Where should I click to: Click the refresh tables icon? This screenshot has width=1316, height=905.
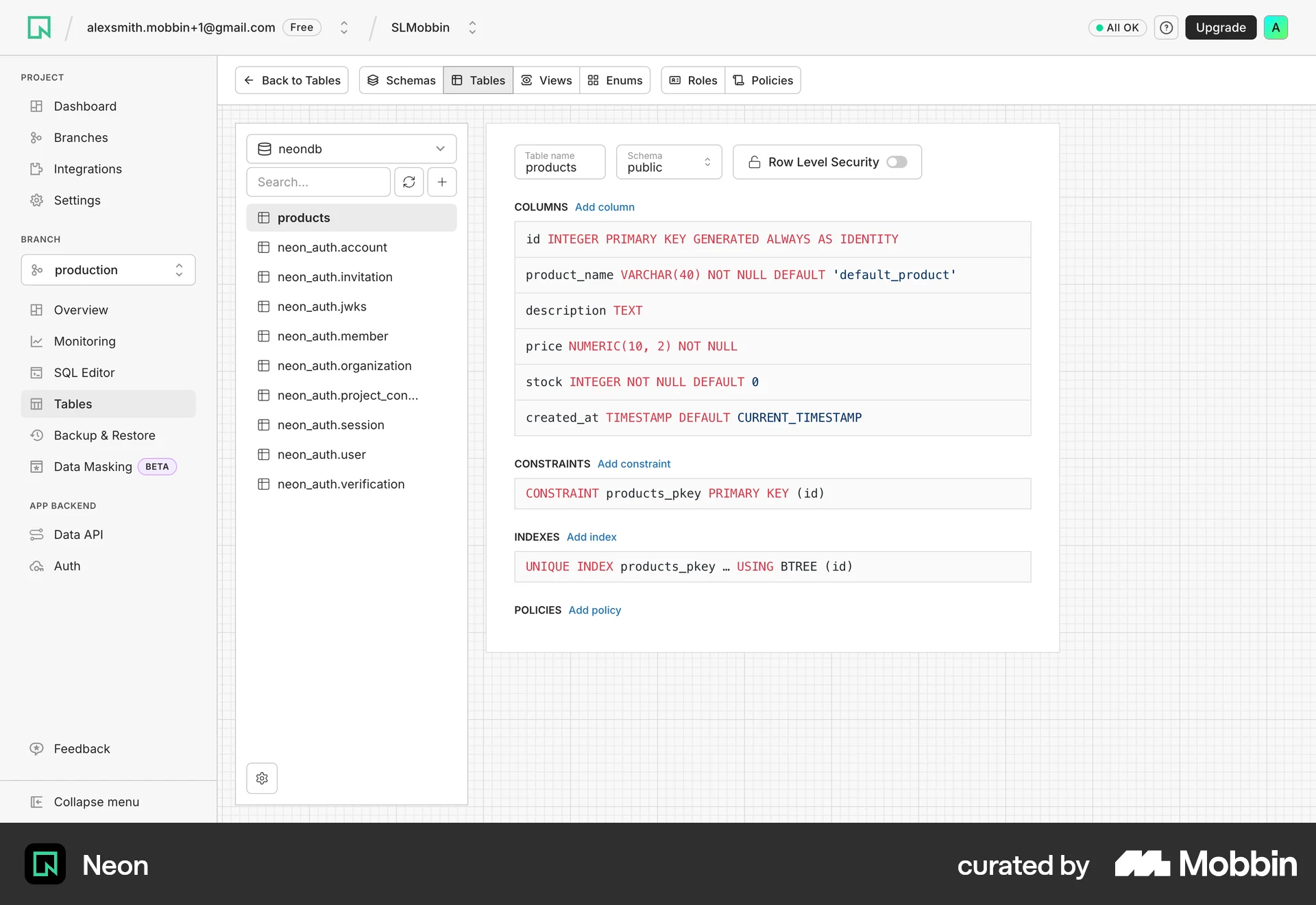pos(409,182)
